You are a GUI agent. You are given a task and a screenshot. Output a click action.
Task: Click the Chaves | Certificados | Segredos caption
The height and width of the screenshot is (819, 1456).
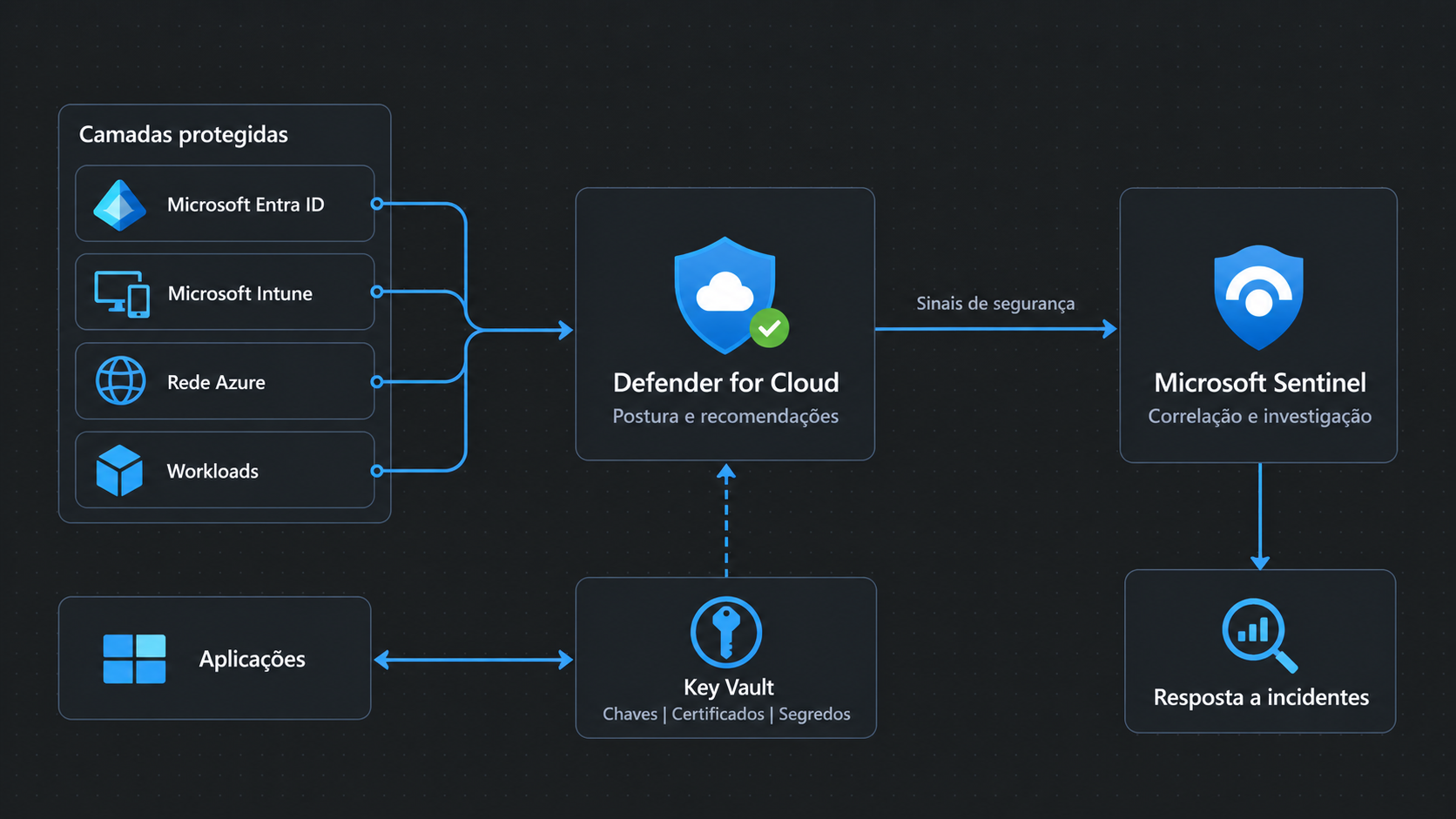point(726,714)
